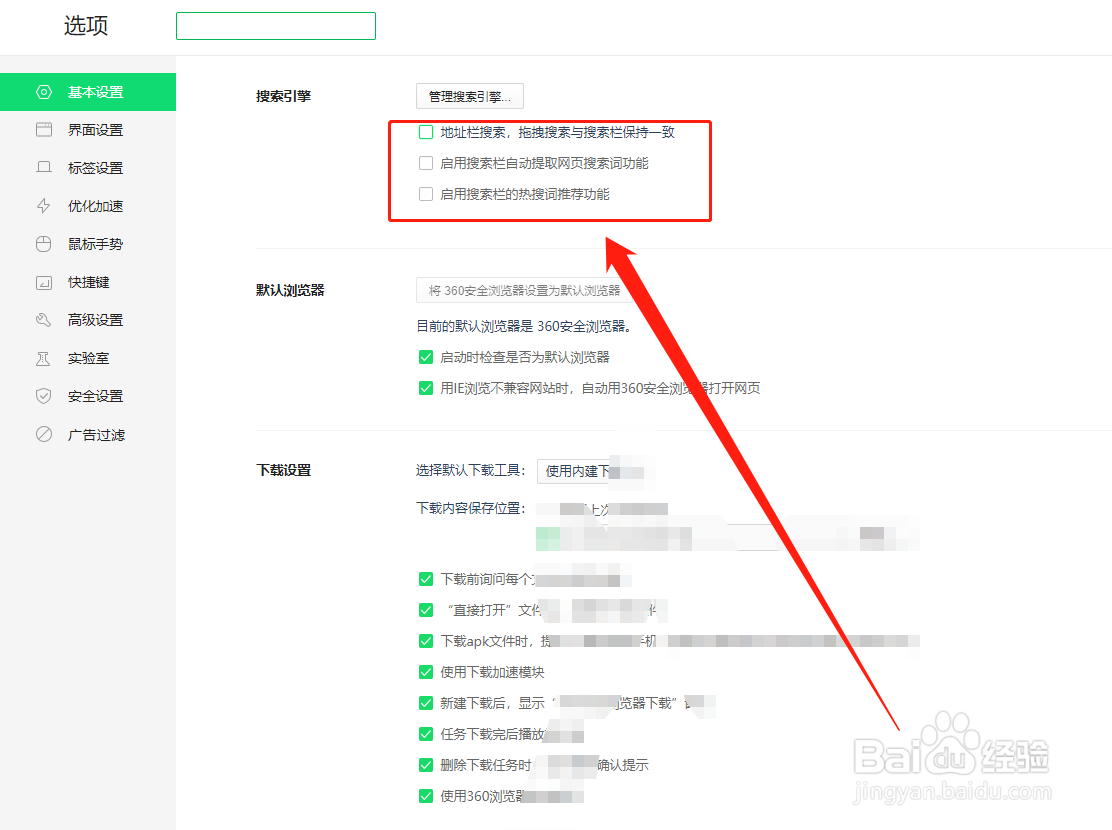This screenshot has width=1112, height=830.
Task: Open 快捷键 settings section
Action: coord(88,282)
